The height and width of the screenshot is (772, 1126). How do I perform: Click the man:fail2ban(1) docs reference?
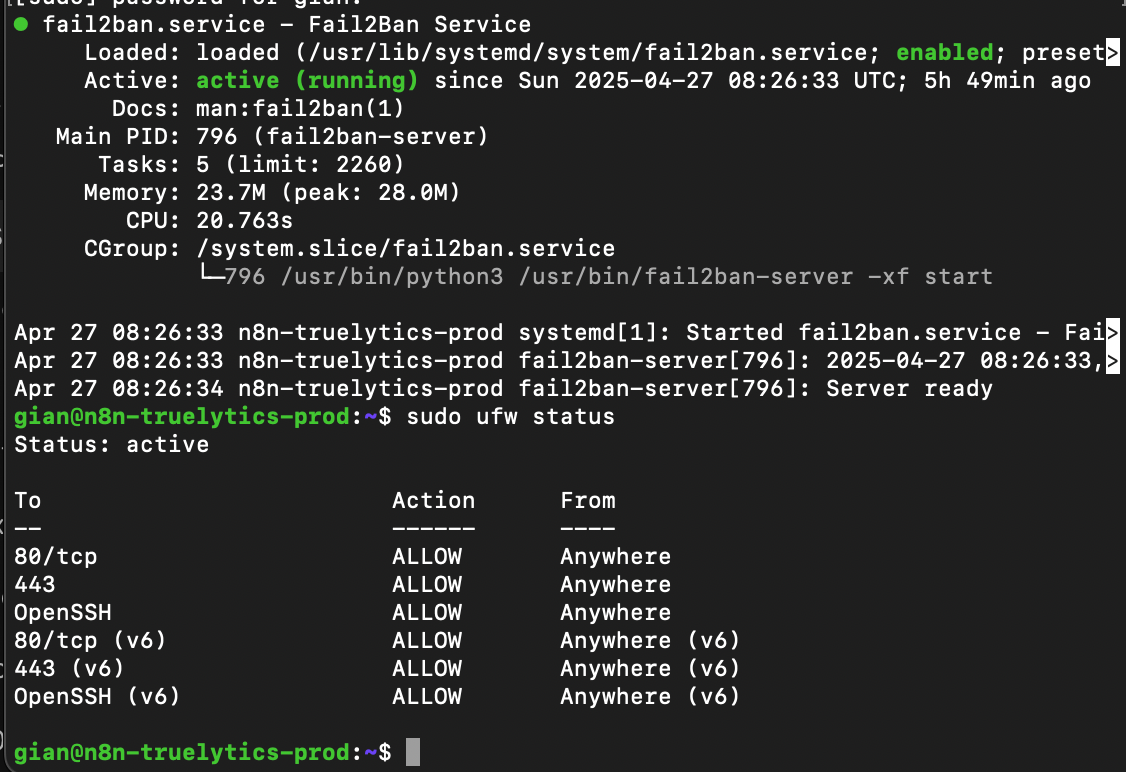pyautogui.click(x=300, y=108)
